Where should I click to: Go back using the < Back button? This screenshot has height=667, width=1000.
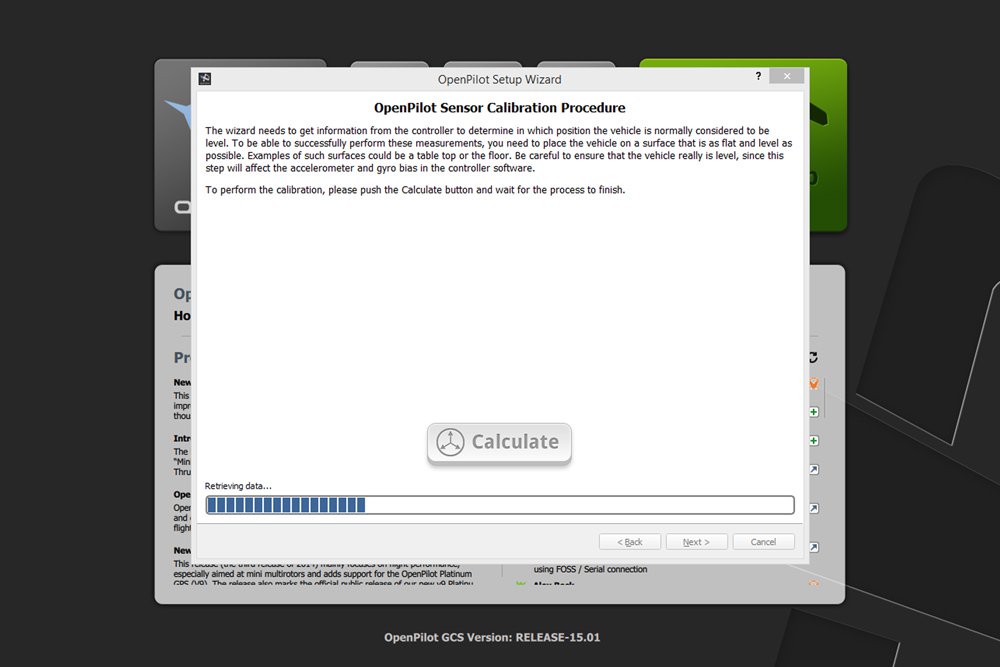click(629, 542)
